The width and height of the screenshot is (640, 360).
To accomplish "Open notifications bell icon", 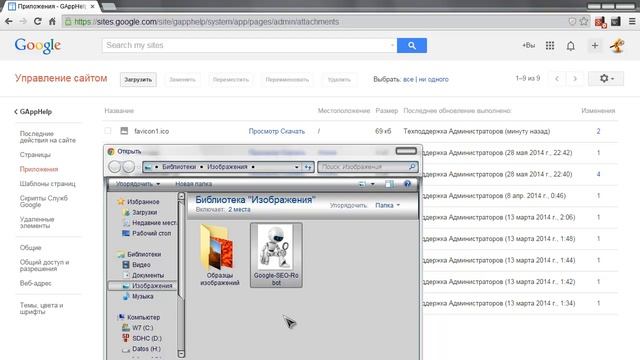I will tap(571, 46).
